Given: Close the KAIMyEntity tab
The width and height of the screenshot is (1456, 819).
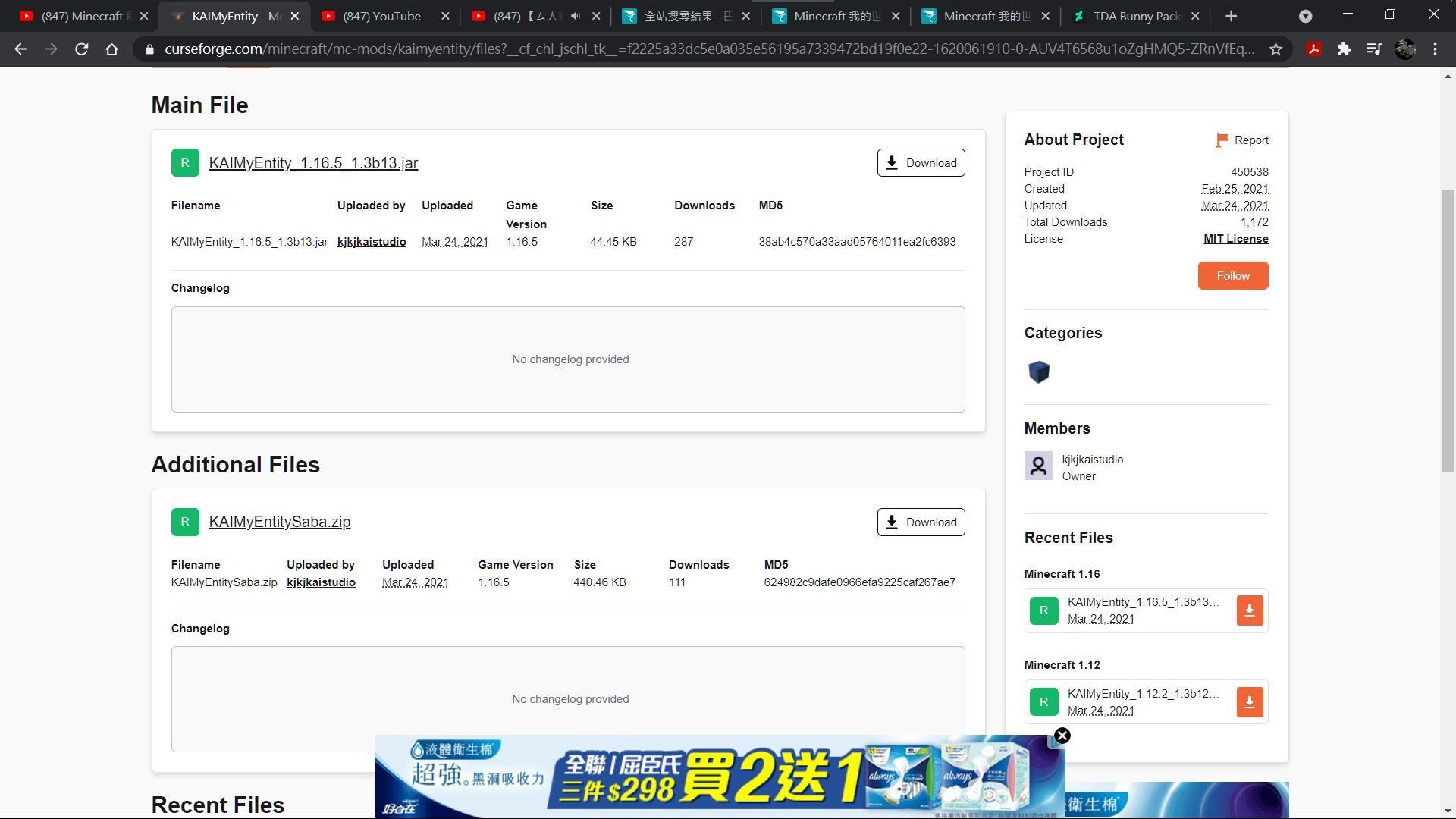Looking at the screenshot, I should coord(294,16).
